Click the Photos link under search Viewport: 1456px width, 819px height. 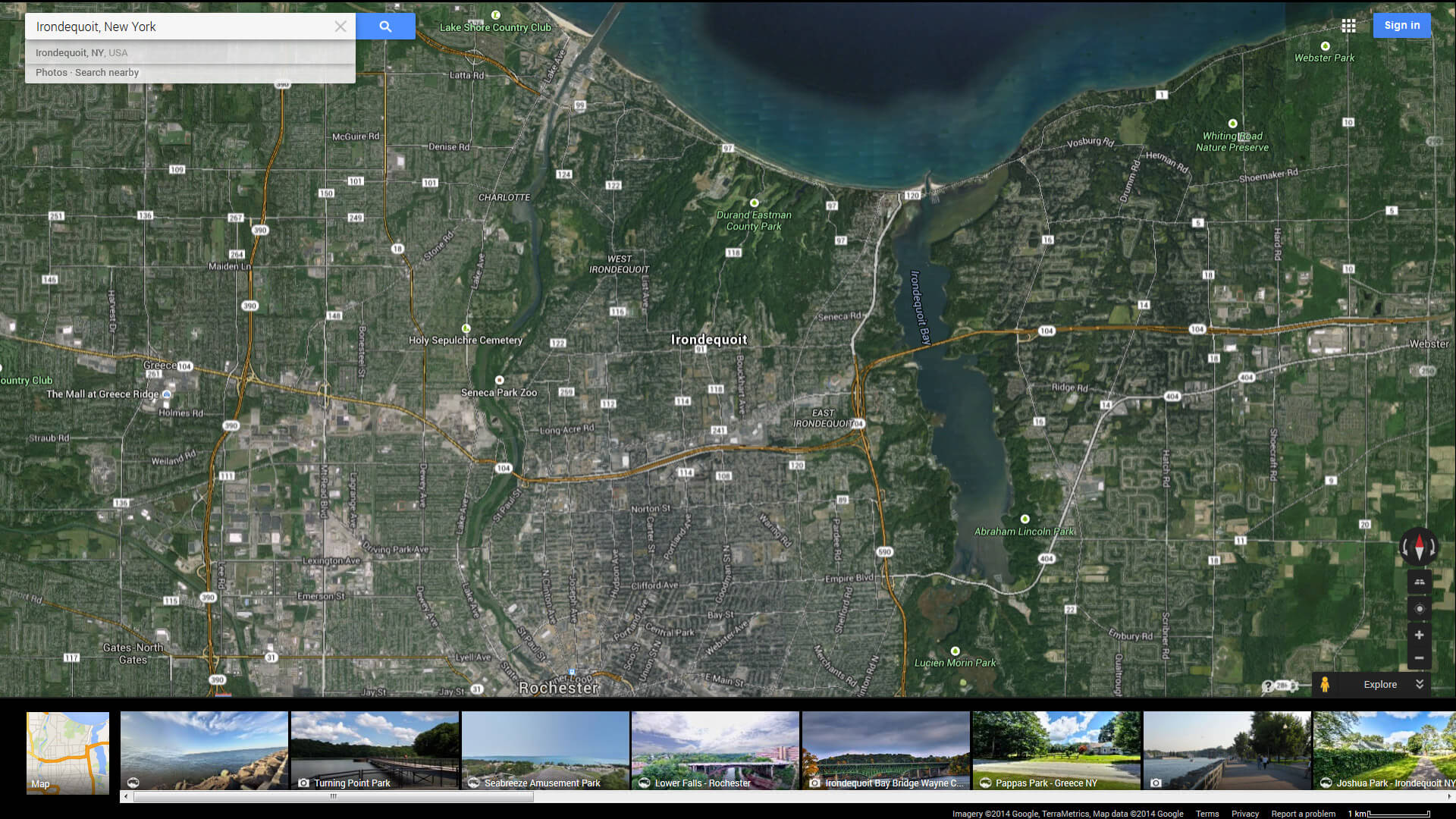tap(51, 73)
